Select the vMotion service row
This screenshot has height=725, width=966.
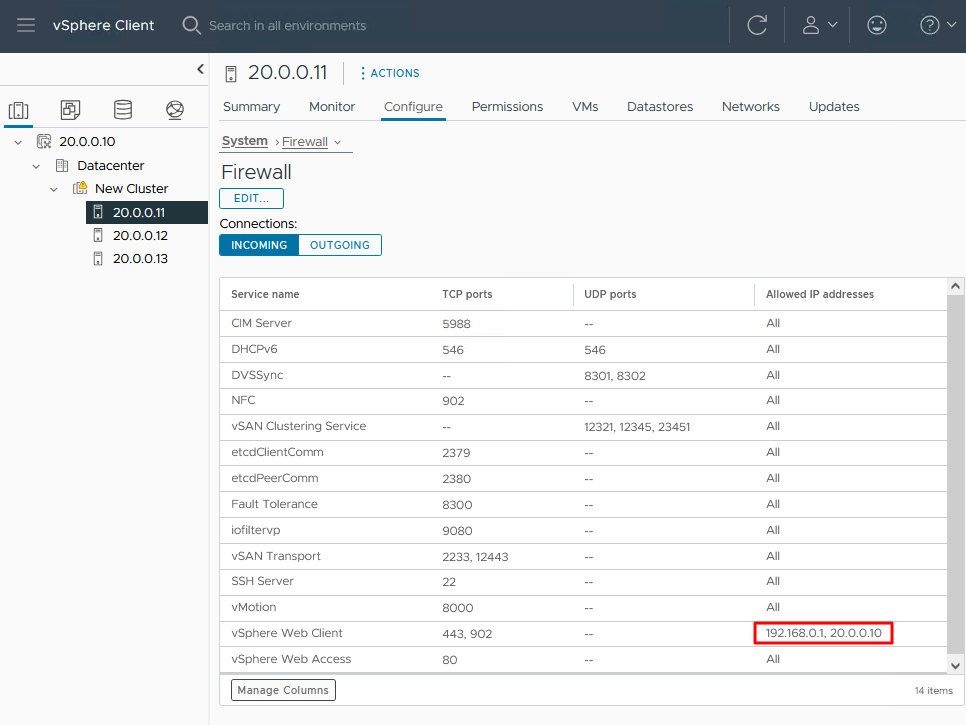[583, 608]
